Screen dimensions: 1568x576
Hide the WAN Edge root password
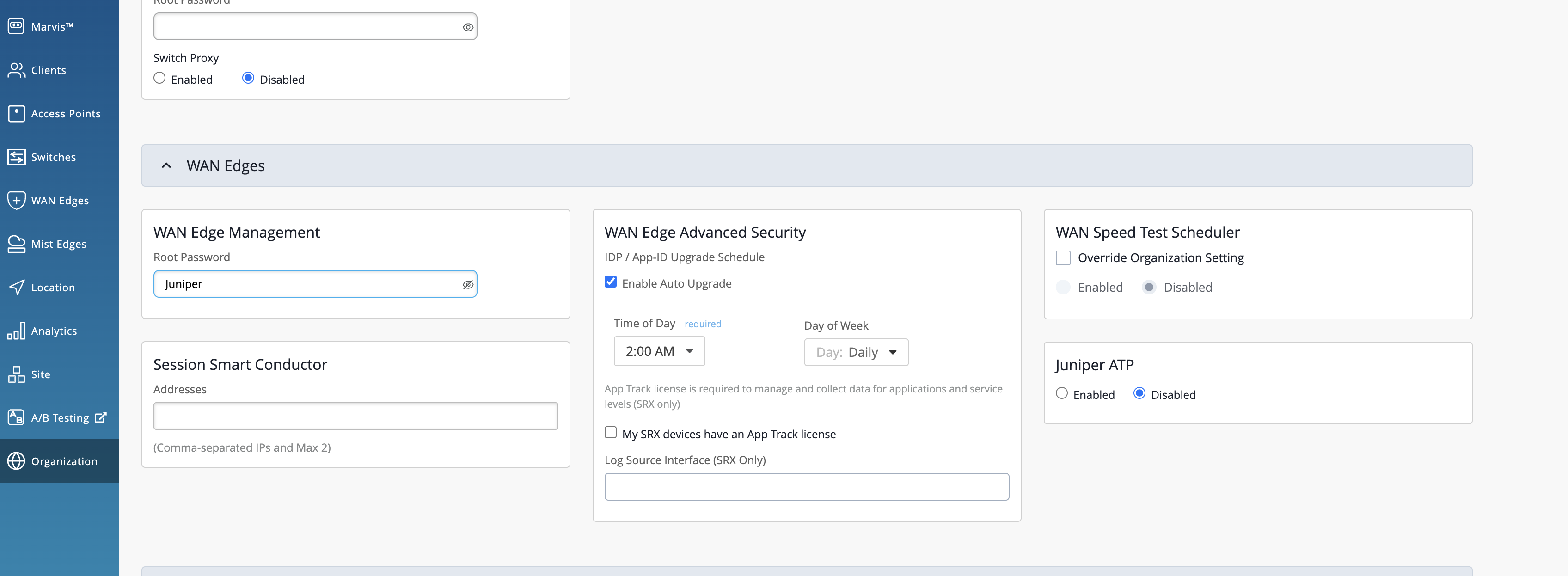click(x=467, y=284)
